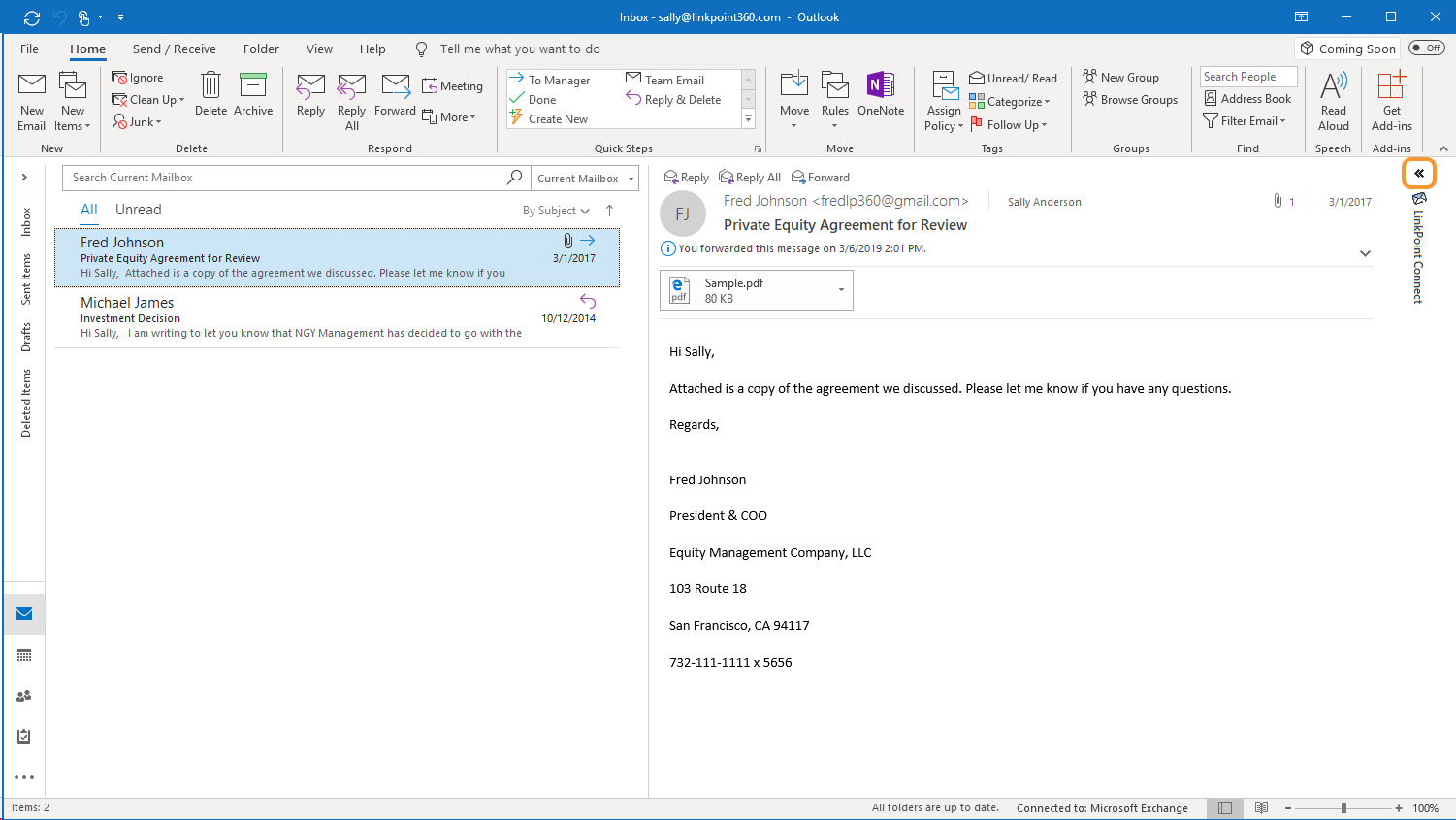Open the Follow Up flag menu
Viewport: 1456px width, 820px height.
click(1009, 125)
